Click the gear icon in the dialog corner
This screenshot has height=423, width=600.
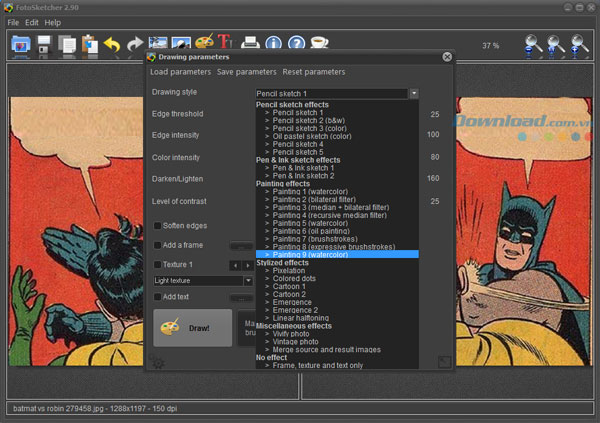click(157, 362)
